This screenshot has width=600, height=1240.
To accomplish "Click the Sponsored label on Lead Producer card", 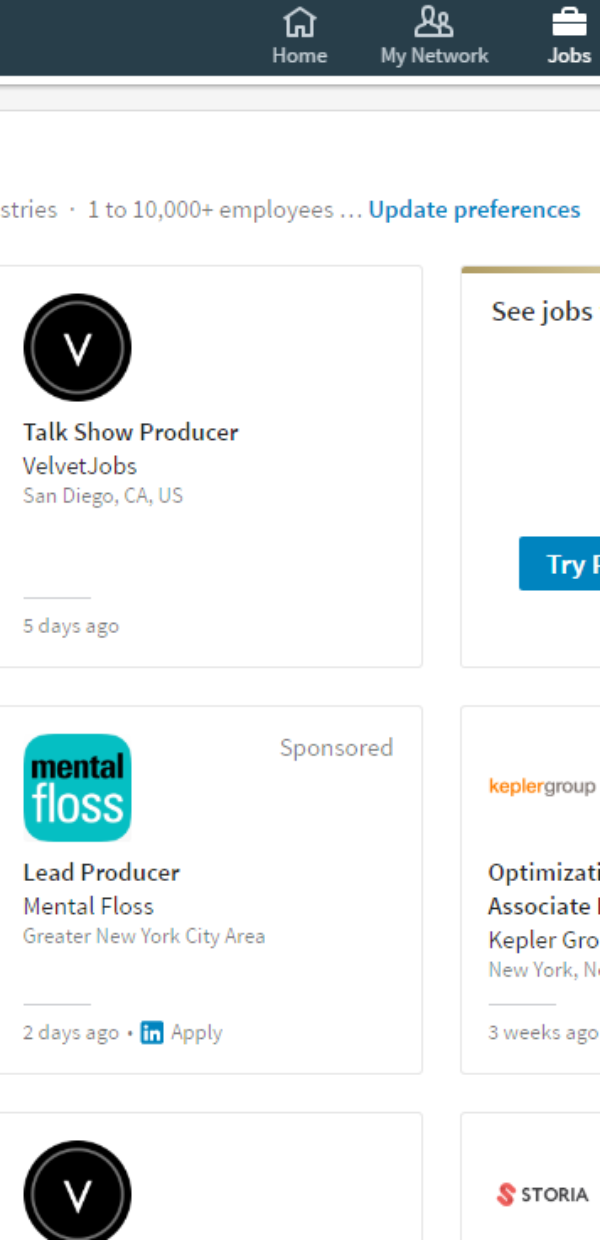I will (x=336, y=748).
